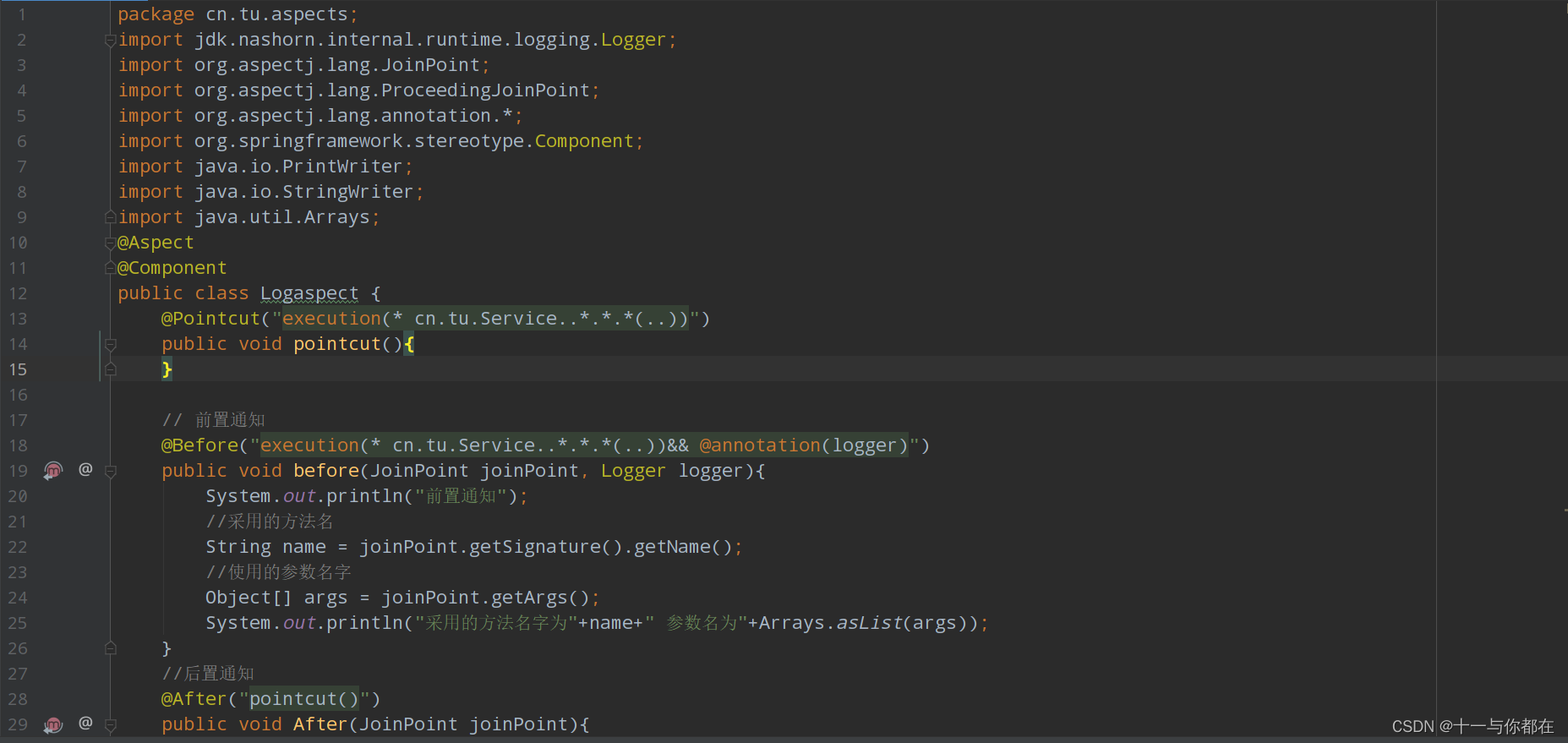
Task: Click the pointcut method name on line 14
Action: [337, 344]
